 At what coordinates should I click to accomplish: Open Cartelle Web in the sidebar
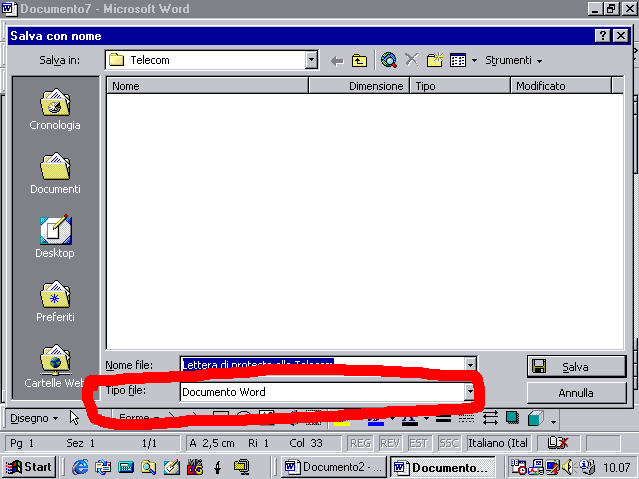(x=55, y=366)
